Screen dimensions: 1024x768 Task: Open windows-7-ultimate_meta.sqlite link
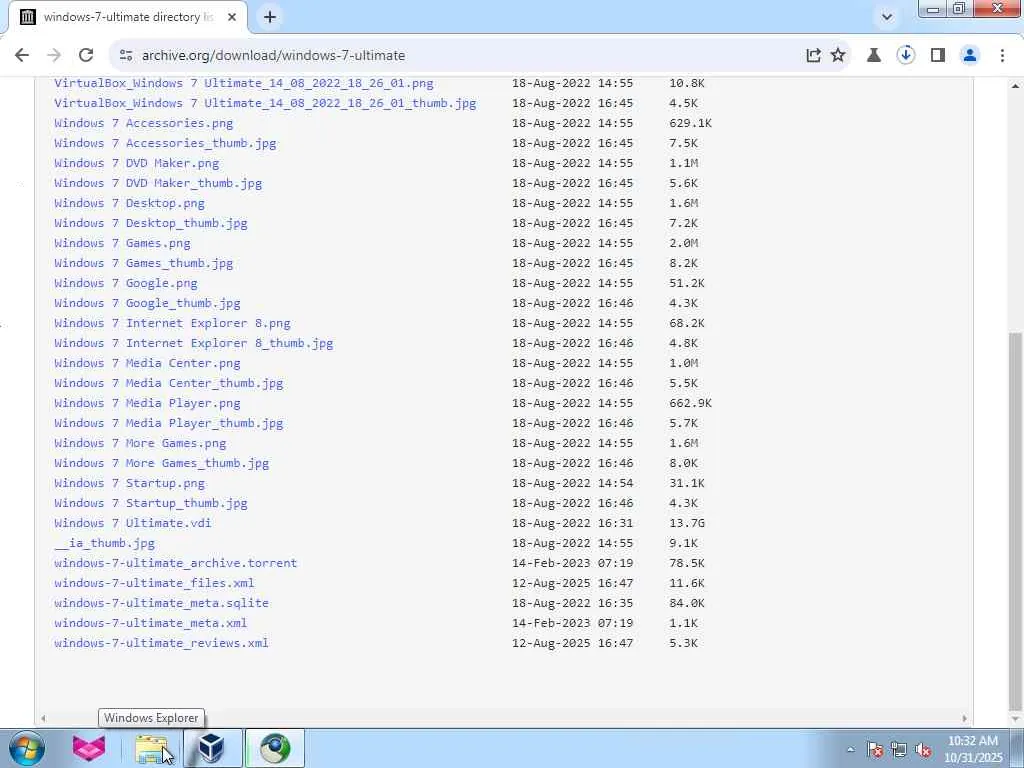161,603
